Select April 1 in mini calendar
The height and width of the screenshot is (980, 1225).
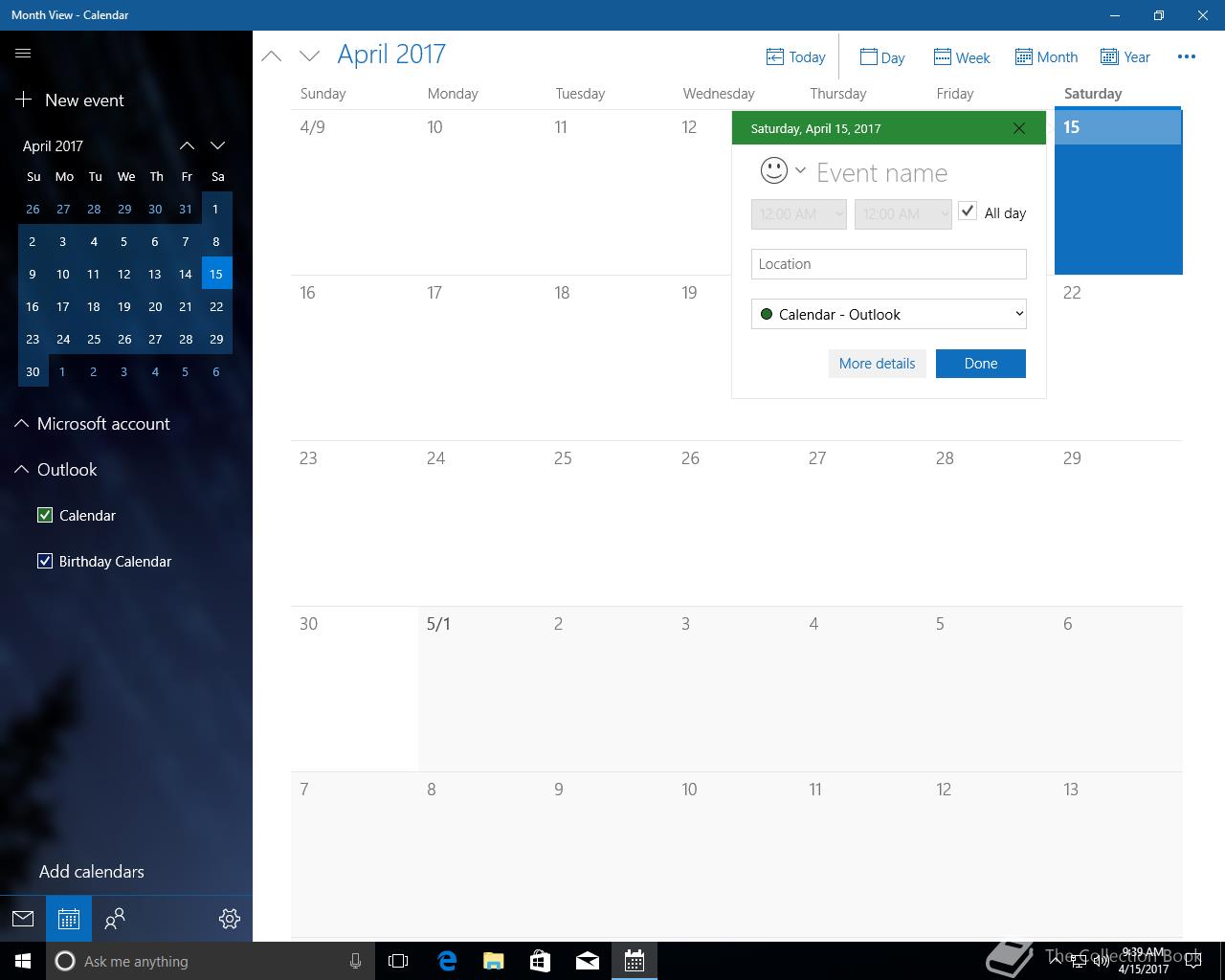pos(216,209)
